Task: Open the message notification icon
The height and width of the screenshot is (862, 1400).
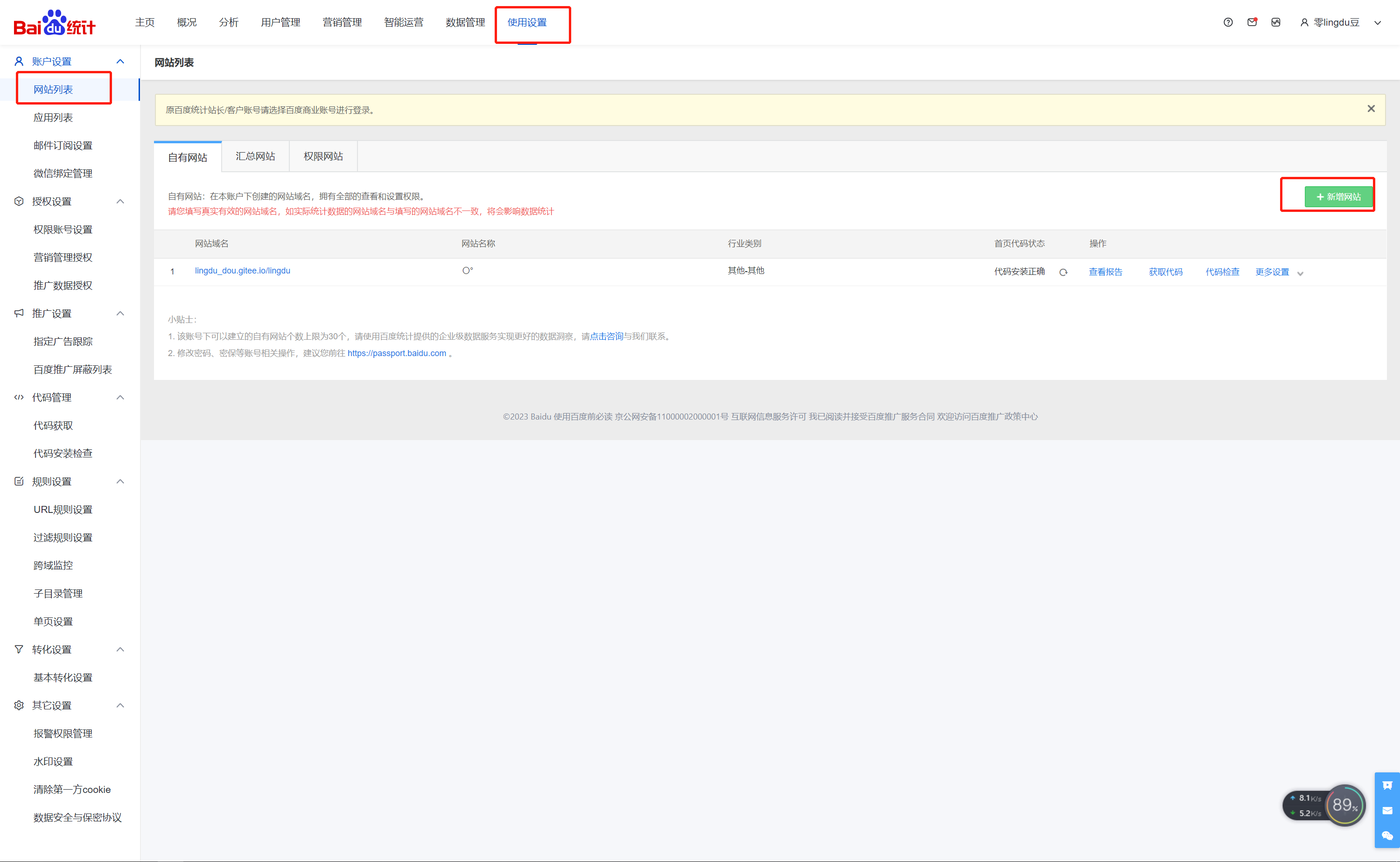Action: pos(1252,22)
